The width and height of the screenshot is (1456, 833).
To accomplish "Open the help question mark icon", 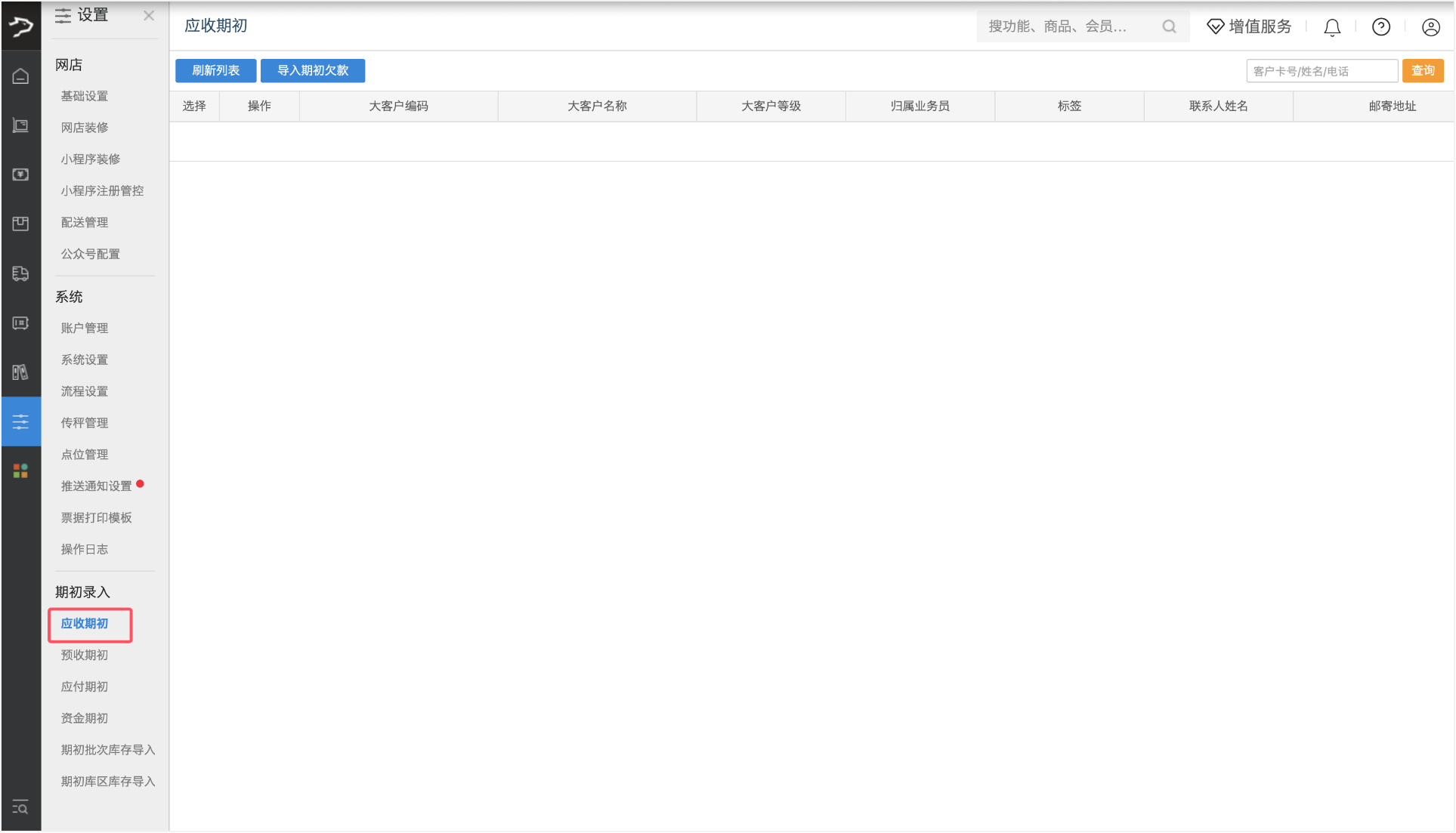I will pos(1381,27).
